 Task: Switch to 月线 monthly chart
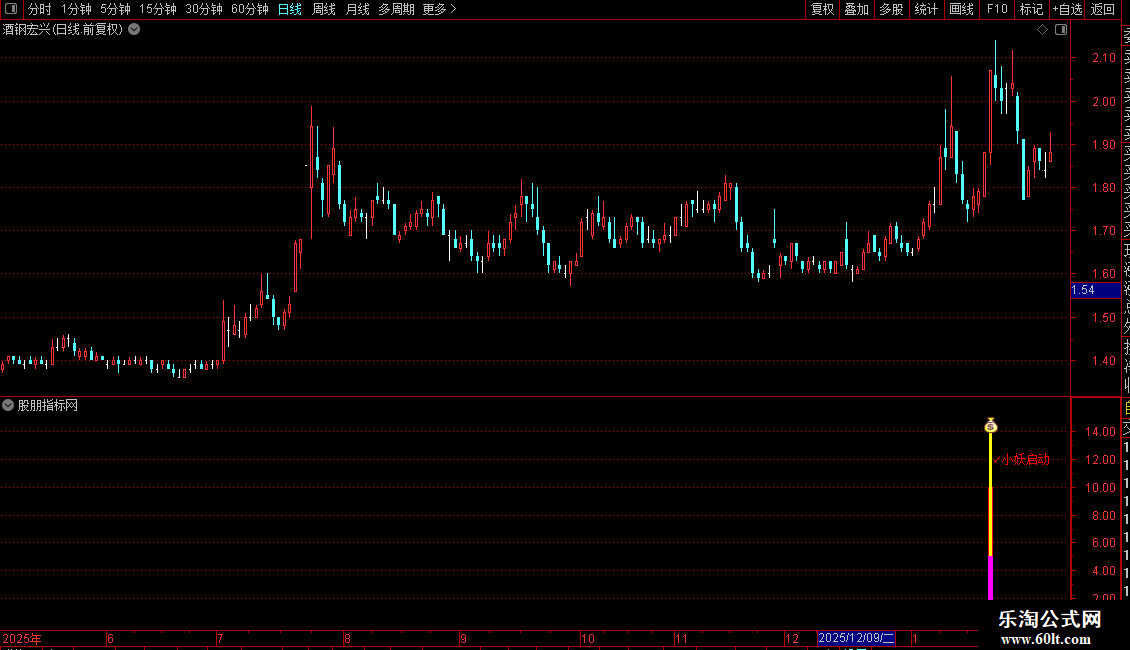tap(357, 9)
